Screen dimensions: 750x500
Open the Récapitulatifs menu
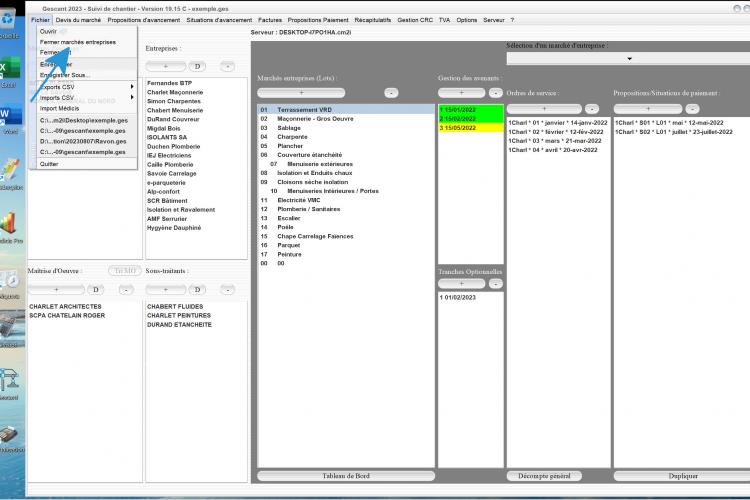tap(373, 20)
